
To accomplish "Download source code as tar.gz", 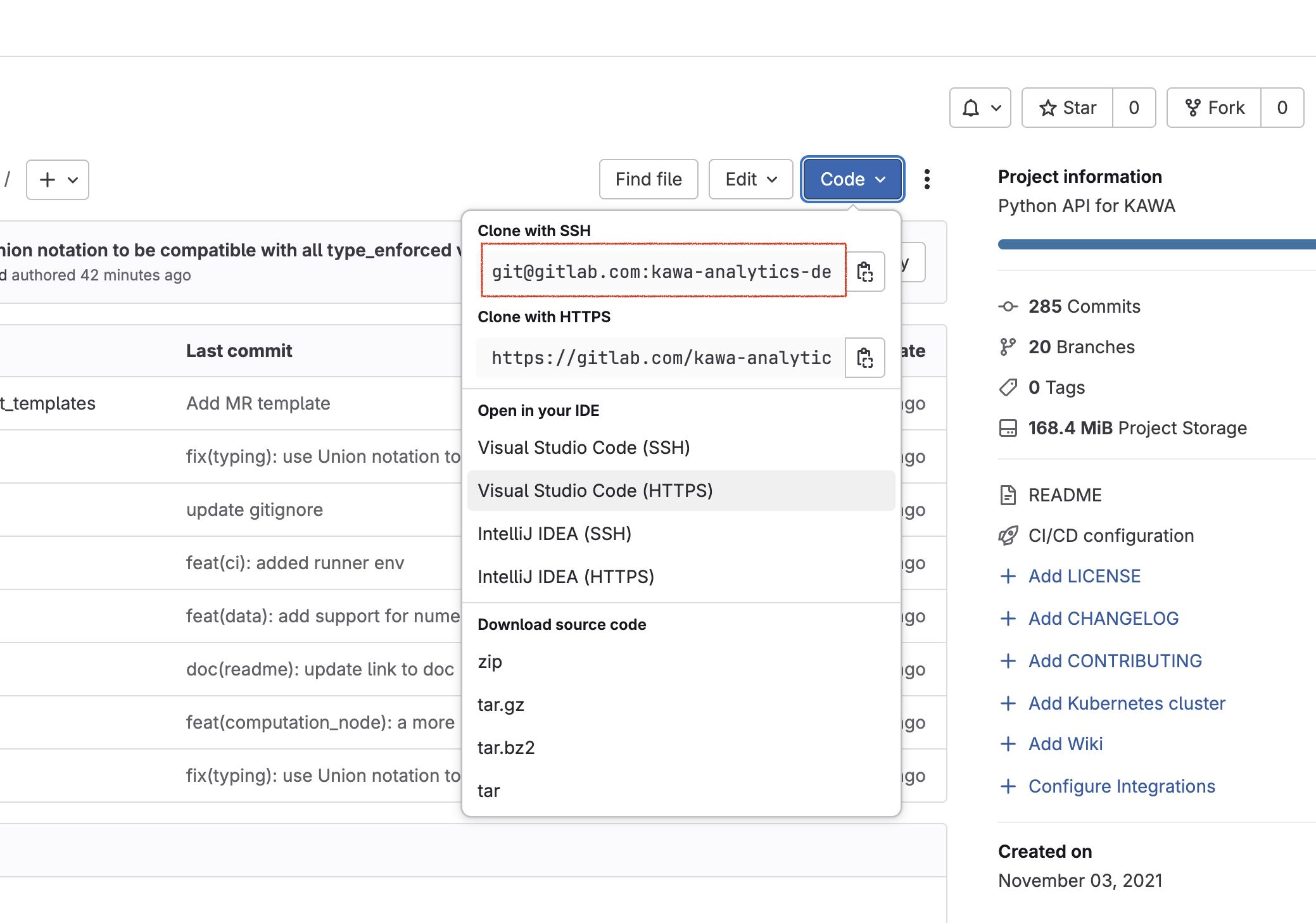I will click(681, 705).
